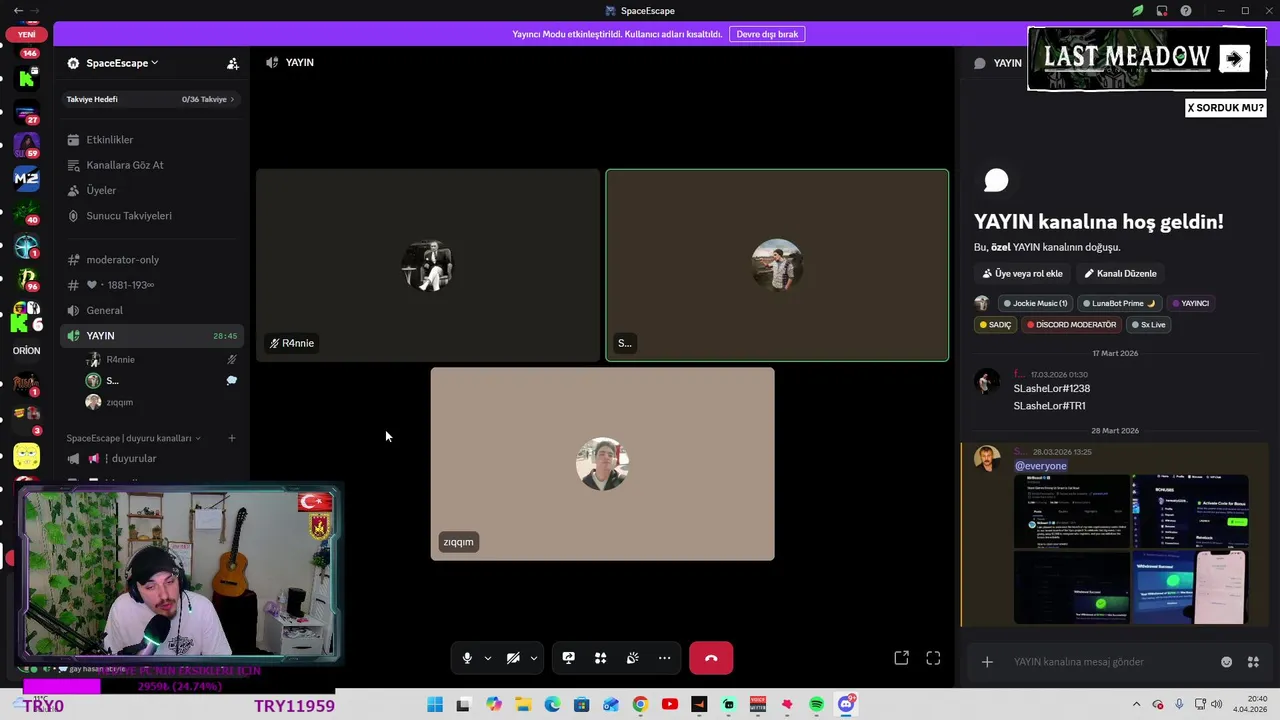Select Jockie Music (1) role chip
The height and width of the screenshot is (720, 1280).
[1035, 303]
